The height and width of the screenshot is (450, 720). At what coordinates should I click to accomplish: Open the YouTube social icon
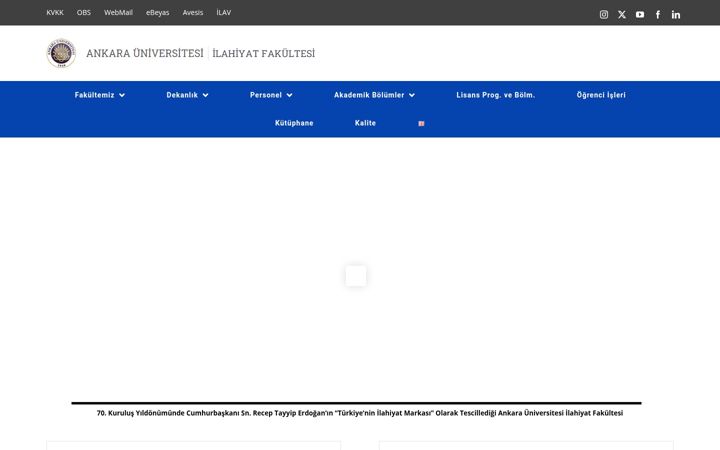point(640,15)
